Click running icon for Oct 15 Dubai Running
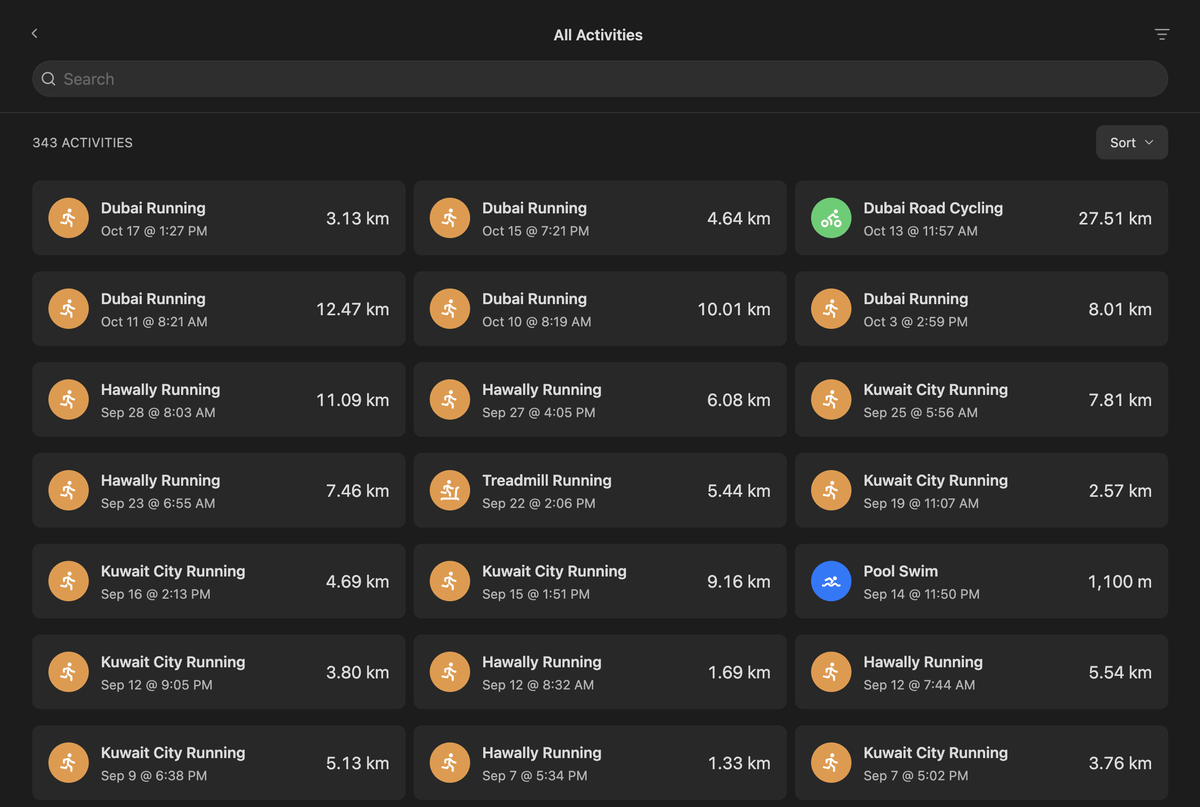The image size is (1200, 807). (x=450, y=218)
